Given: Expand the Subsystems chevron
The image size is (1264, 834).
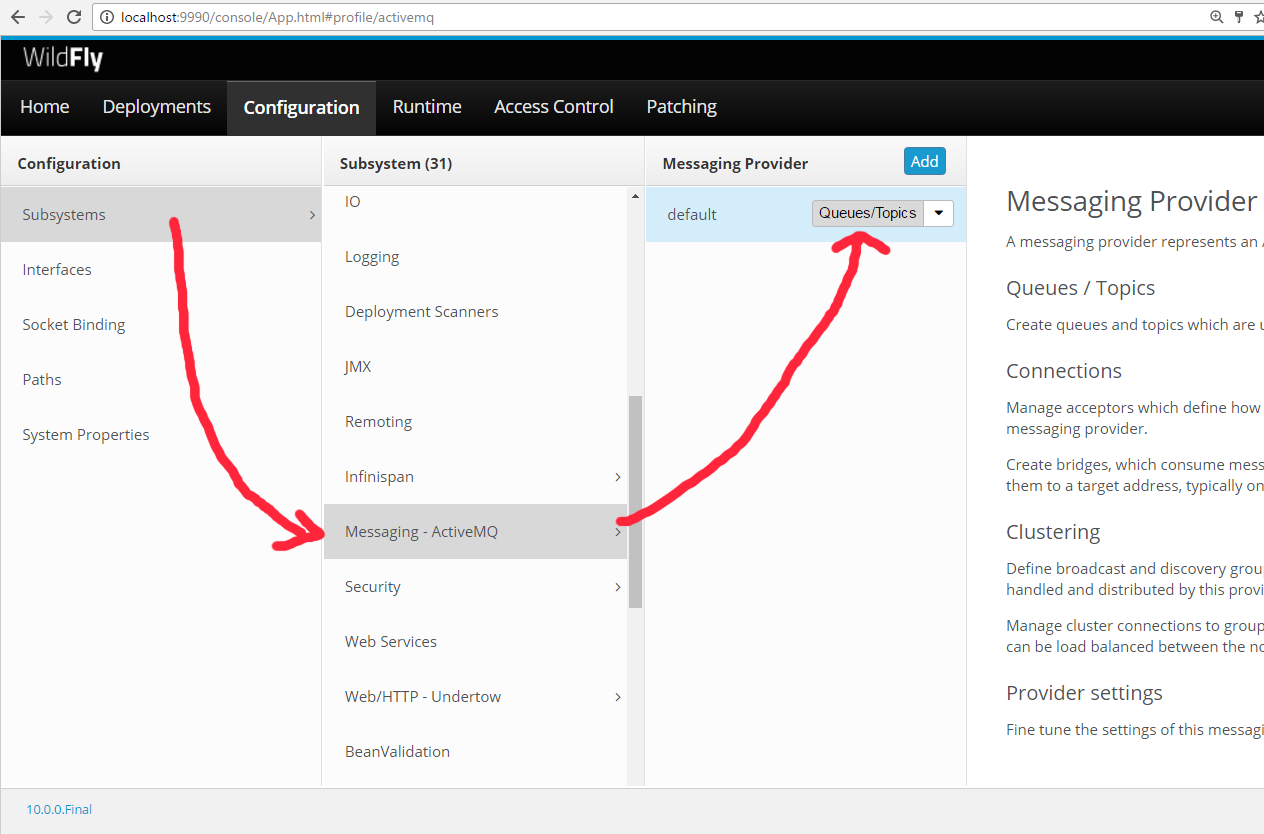Looking at the screenshot, I should (x=312, y=215).
